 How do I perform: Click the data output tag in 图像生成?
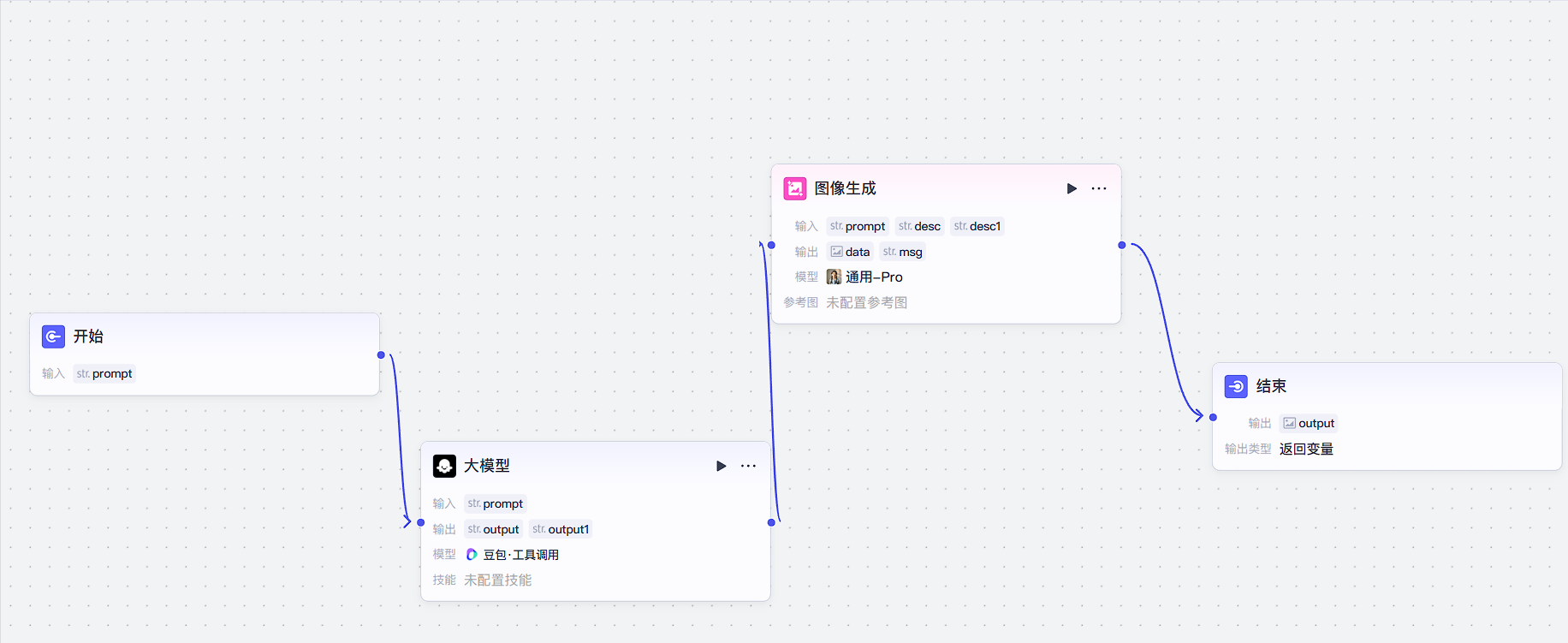tap(850, 252)
